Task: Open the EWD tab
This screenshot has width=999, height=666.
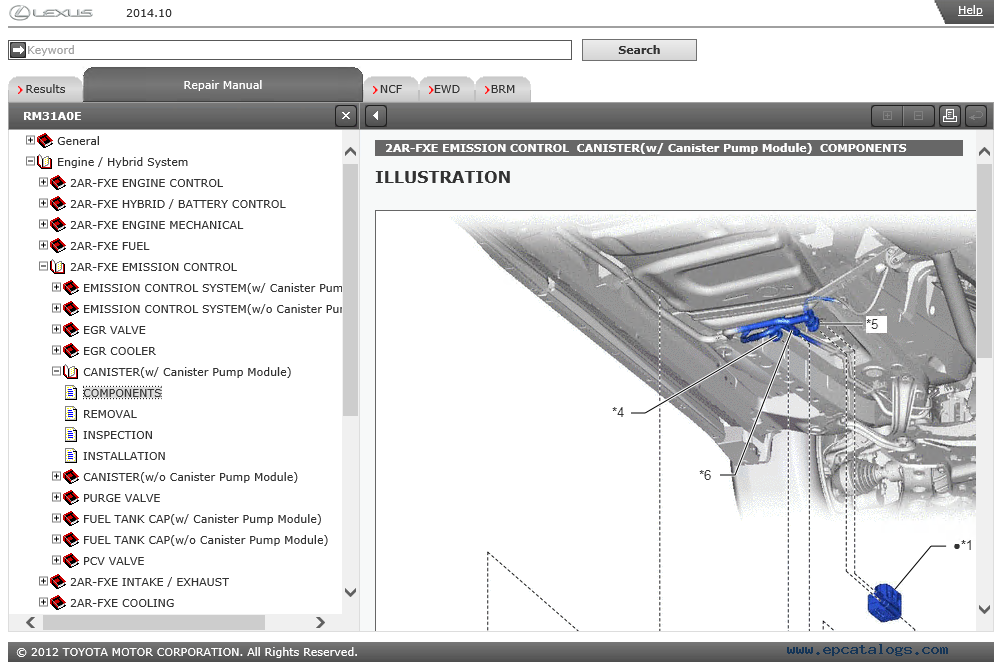Action: [447, 89]
